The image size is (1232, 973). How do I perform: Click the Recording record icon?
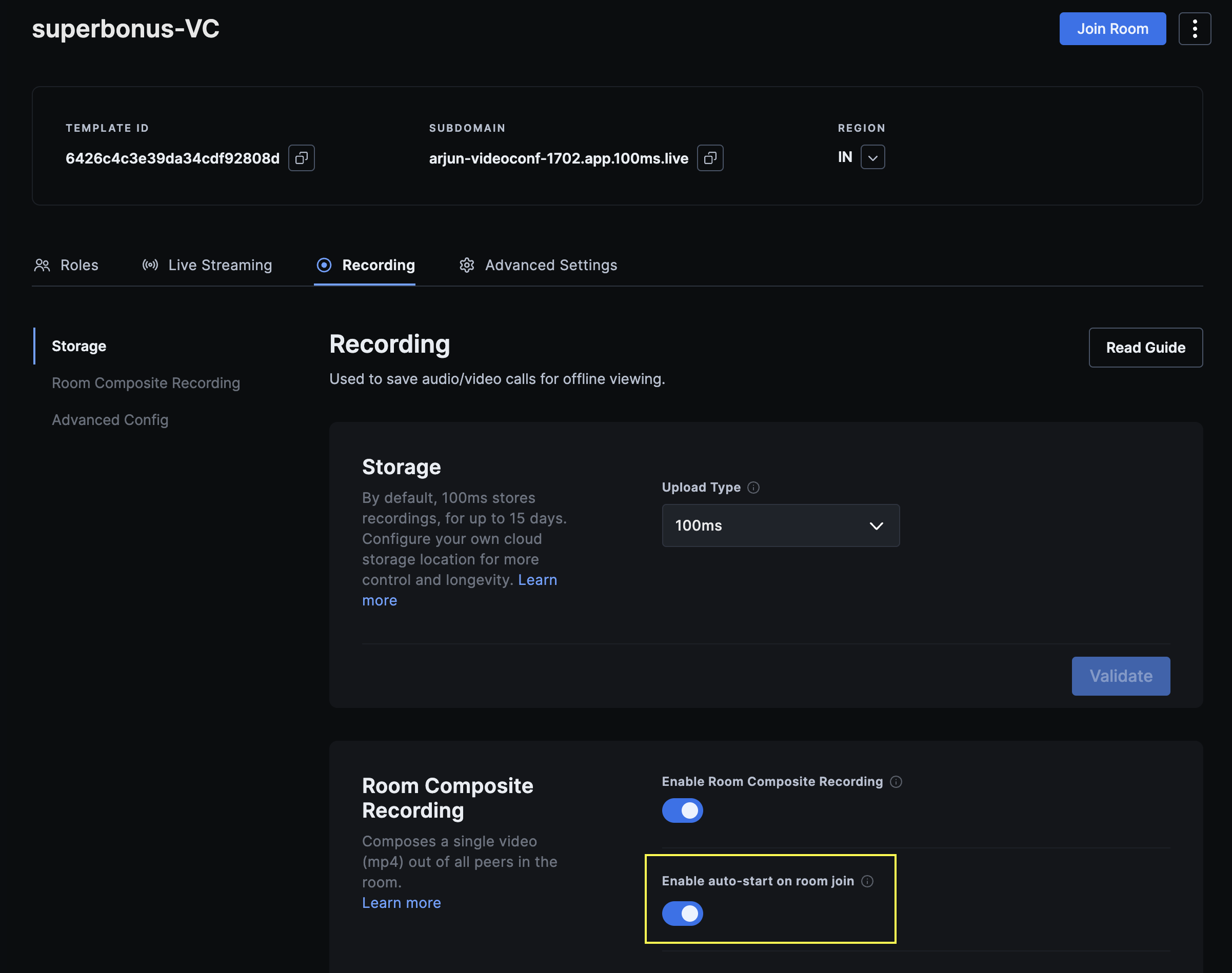click(x=324, y=265)
